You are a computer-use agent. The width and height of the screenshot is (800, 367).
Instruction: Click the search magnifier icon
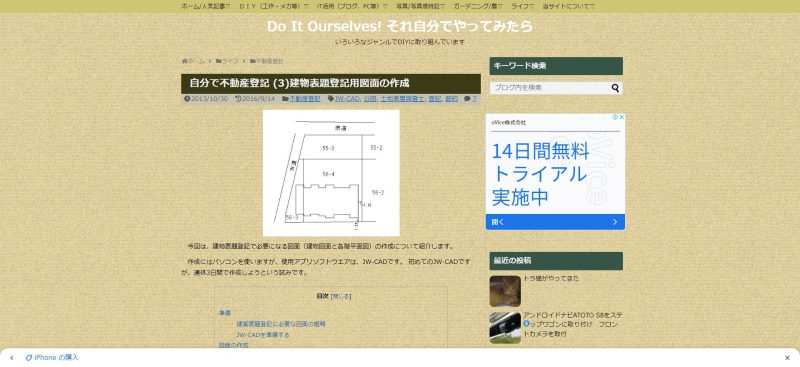(x=615, y=88)
